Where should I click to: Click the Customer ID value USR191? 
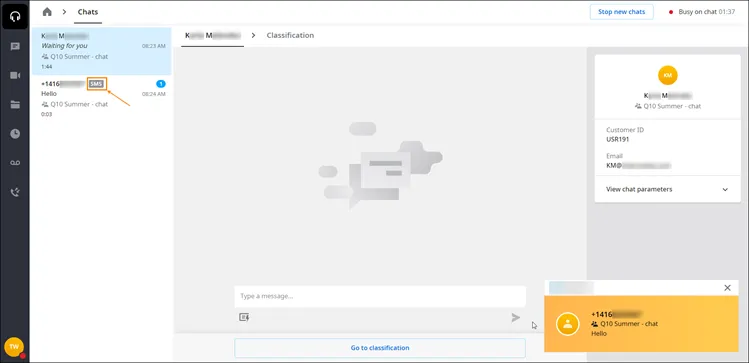tap(618, 140)
